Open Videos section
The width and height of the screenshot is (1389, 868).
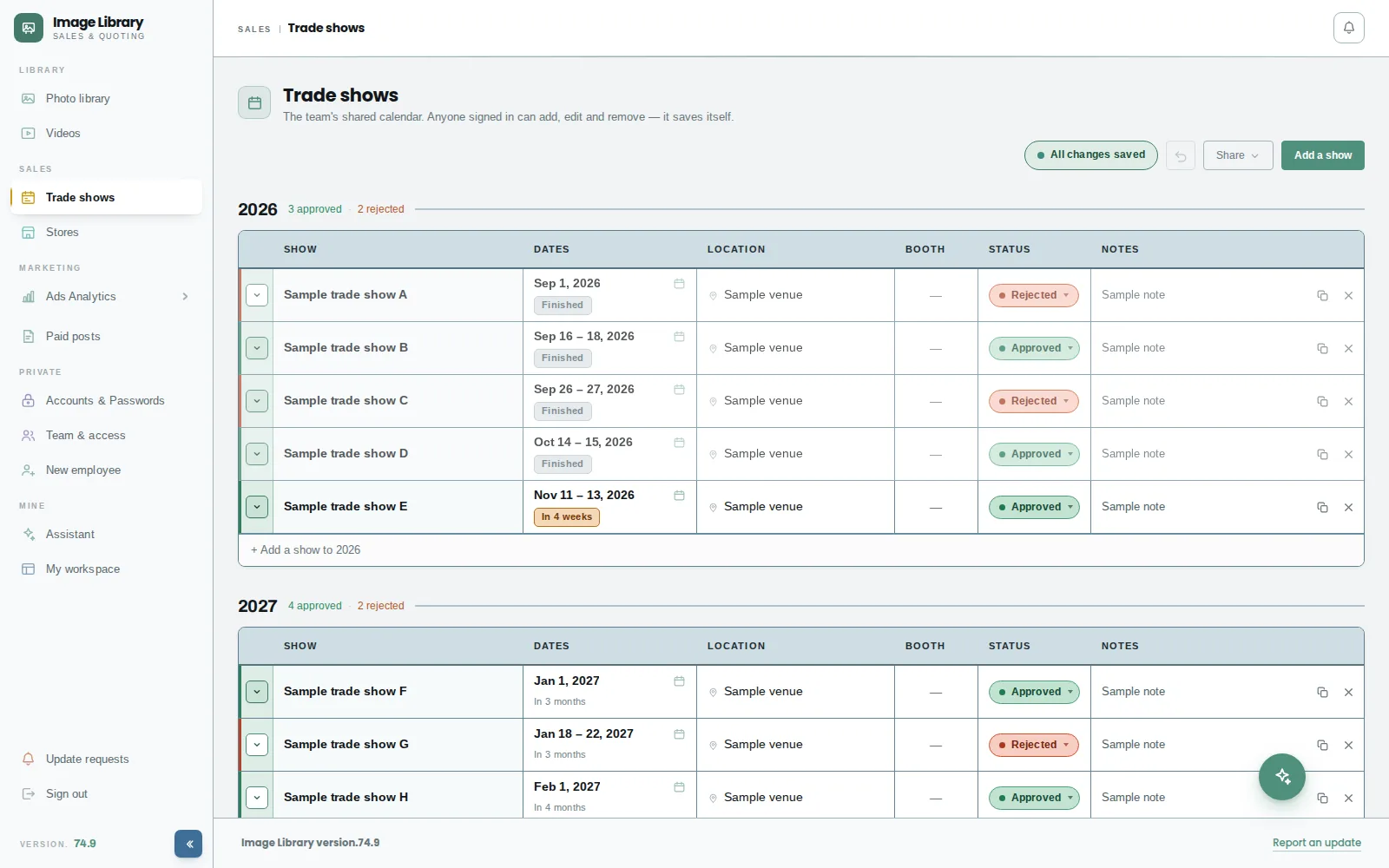point(106,133)
